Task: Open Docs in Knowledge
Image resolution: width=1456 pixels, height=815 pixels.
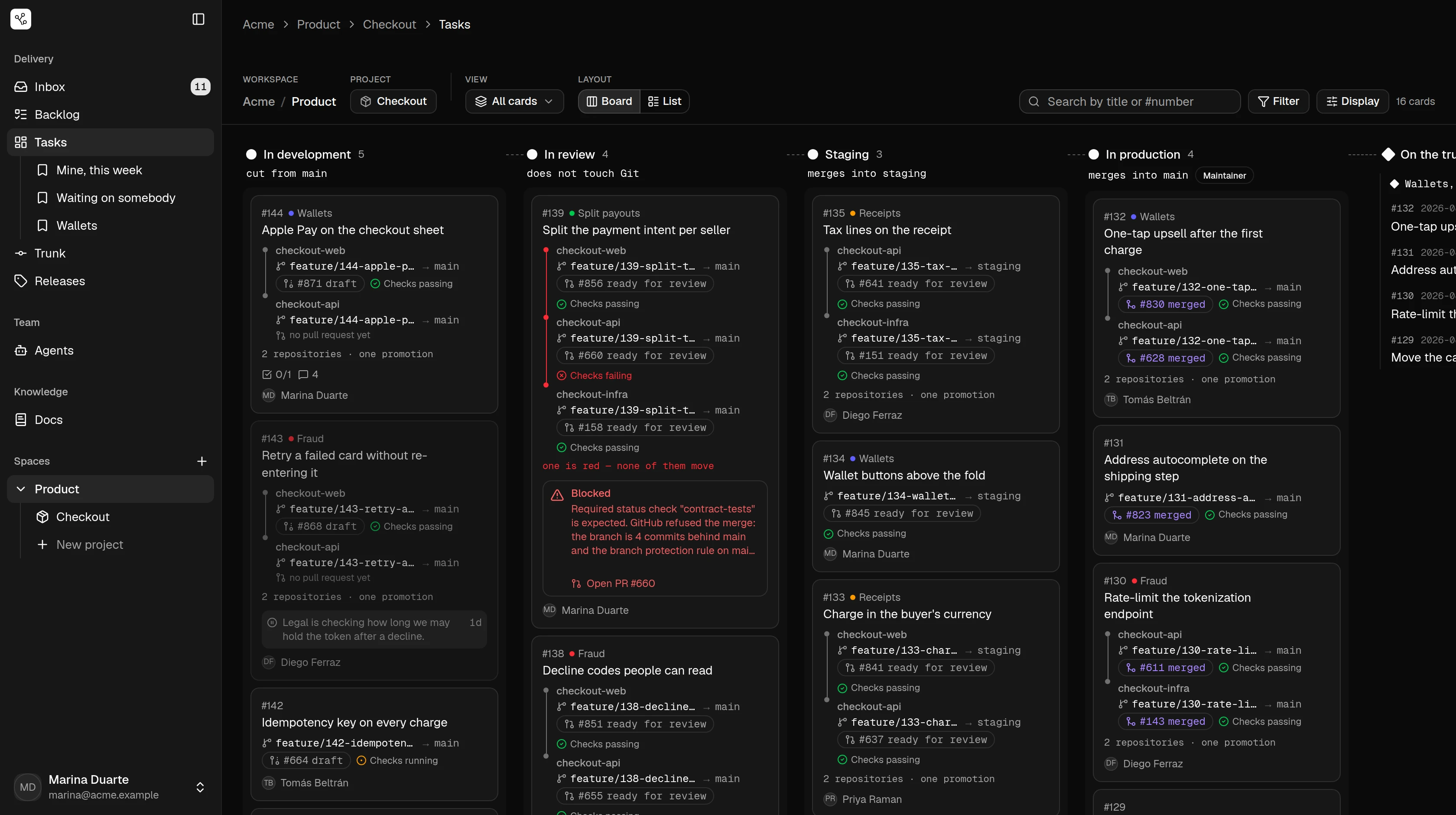Action: [x=111, y=420]
